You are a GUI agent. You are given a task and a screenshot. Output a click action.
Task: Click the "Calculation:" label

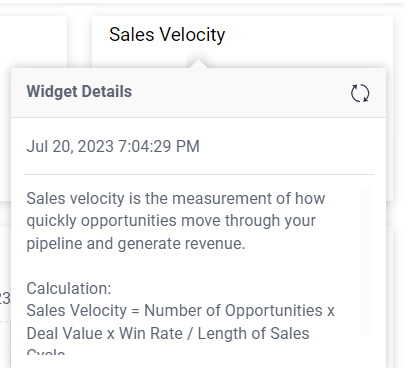click(x=69, y=288)
